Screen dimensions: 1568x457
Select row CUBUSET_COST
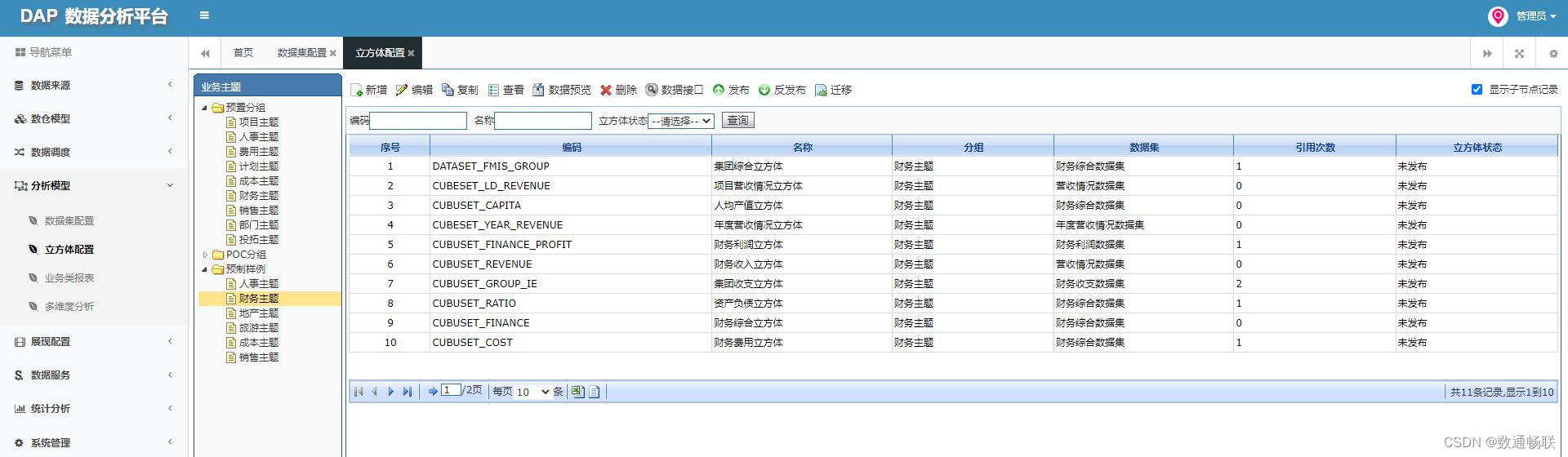[x=953, y=343]
